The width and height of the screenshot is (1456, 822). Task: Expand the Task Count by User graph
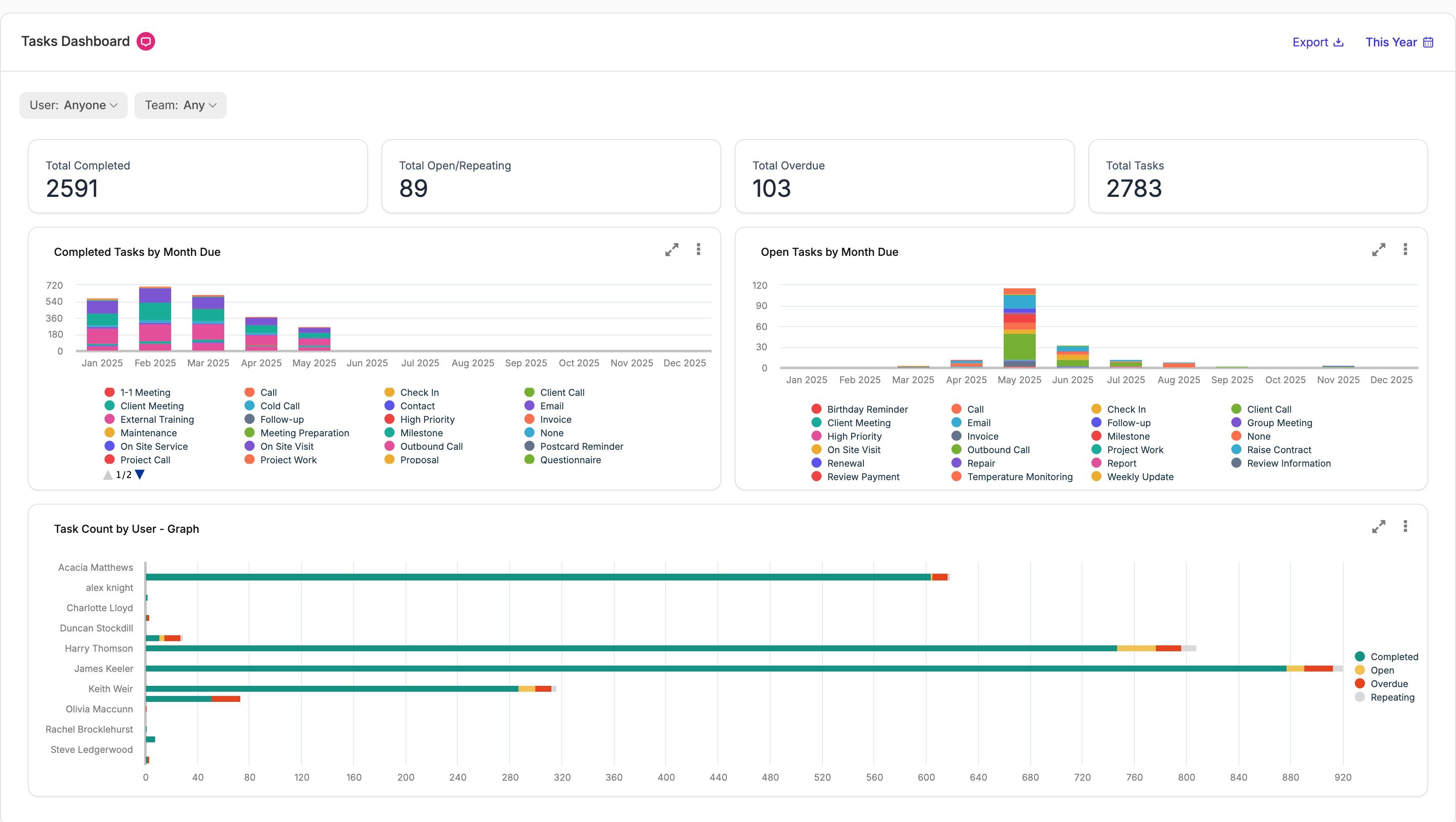coord(1378,527)
